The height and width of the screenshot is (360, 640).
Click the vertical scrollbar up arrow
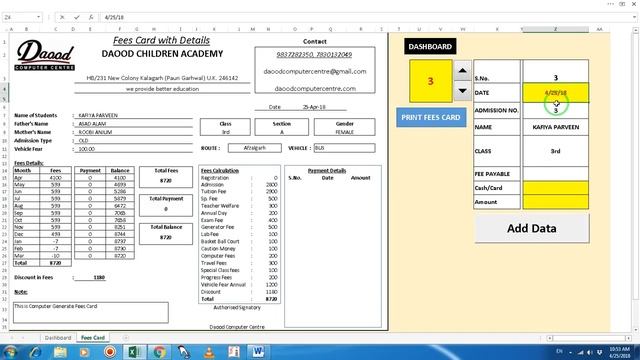coord(636,31)
